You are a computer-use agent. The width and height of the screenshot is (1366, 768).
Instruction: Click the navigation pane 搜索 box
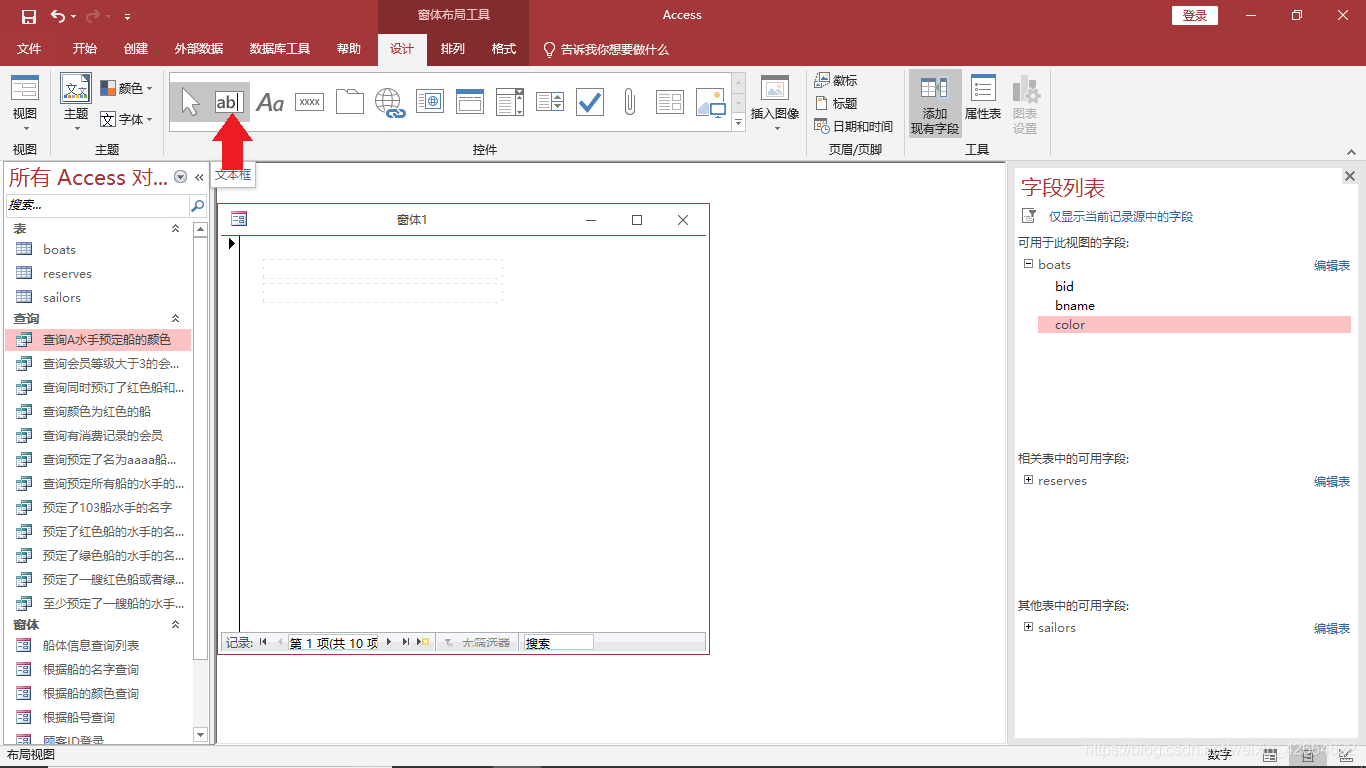(98, 205)
